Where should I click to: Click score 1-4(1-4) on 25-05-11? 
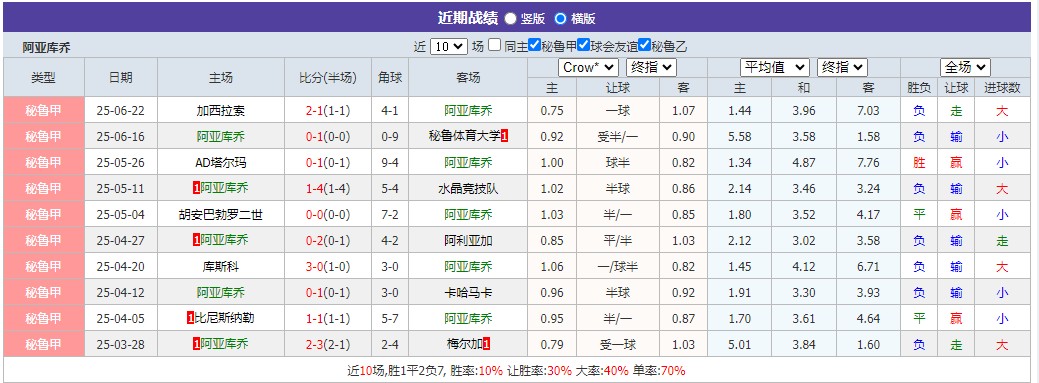328,188
